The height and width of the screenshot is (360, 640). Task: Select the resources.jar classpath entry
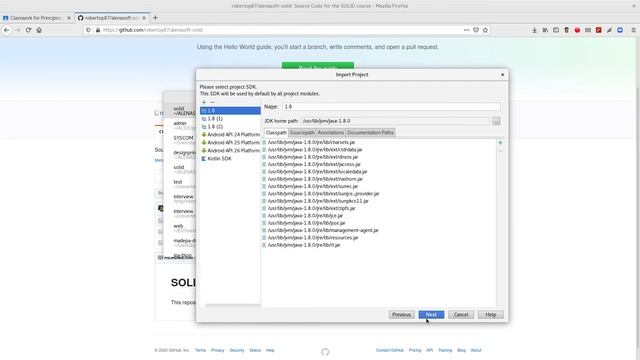pyautogui.click(x=313, y=238)
